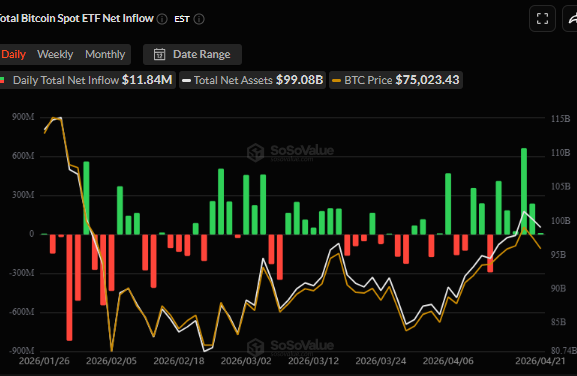Click the 2026/03/02 x-axis date label
This screenshot has width=577, height=376.
coord(246,361)
